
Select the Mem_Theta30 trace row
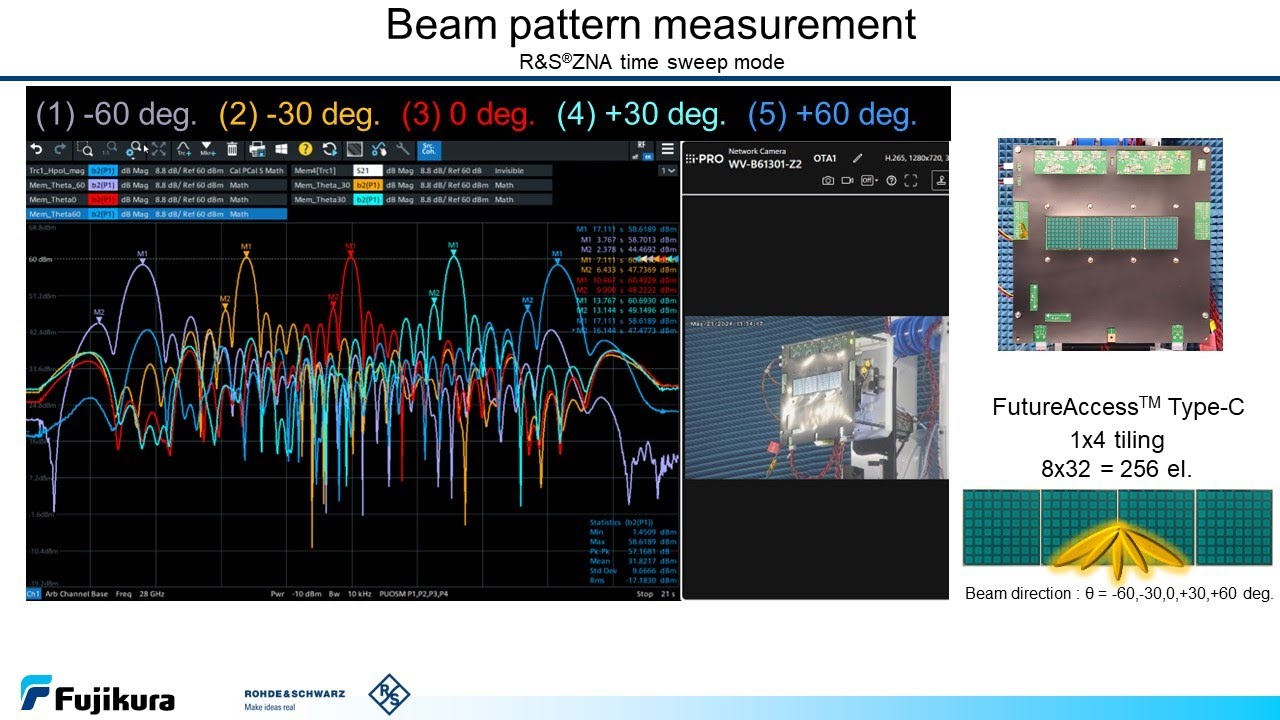click(422, 200)
